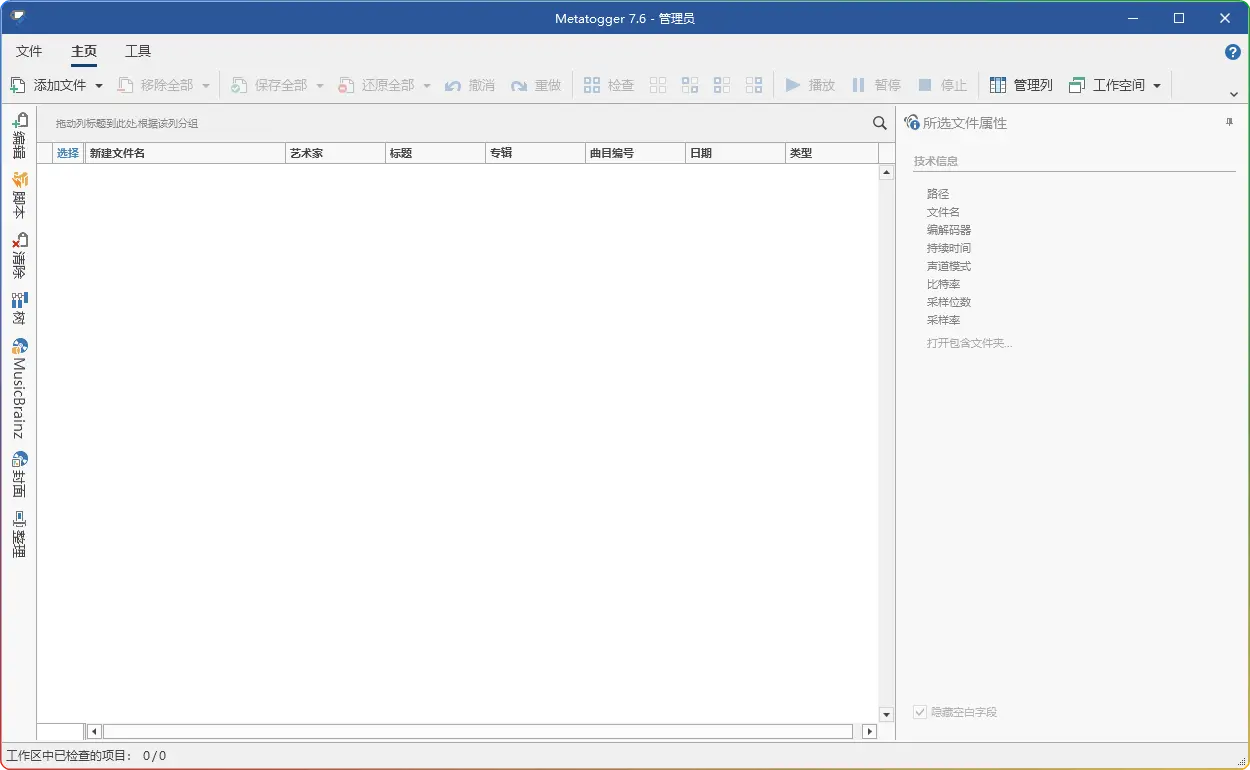This screenshot has height=770, width=1250.
Task: Open the 脚本 (Script) side panel
Action: pyautogui.click(x=18, y=195)
